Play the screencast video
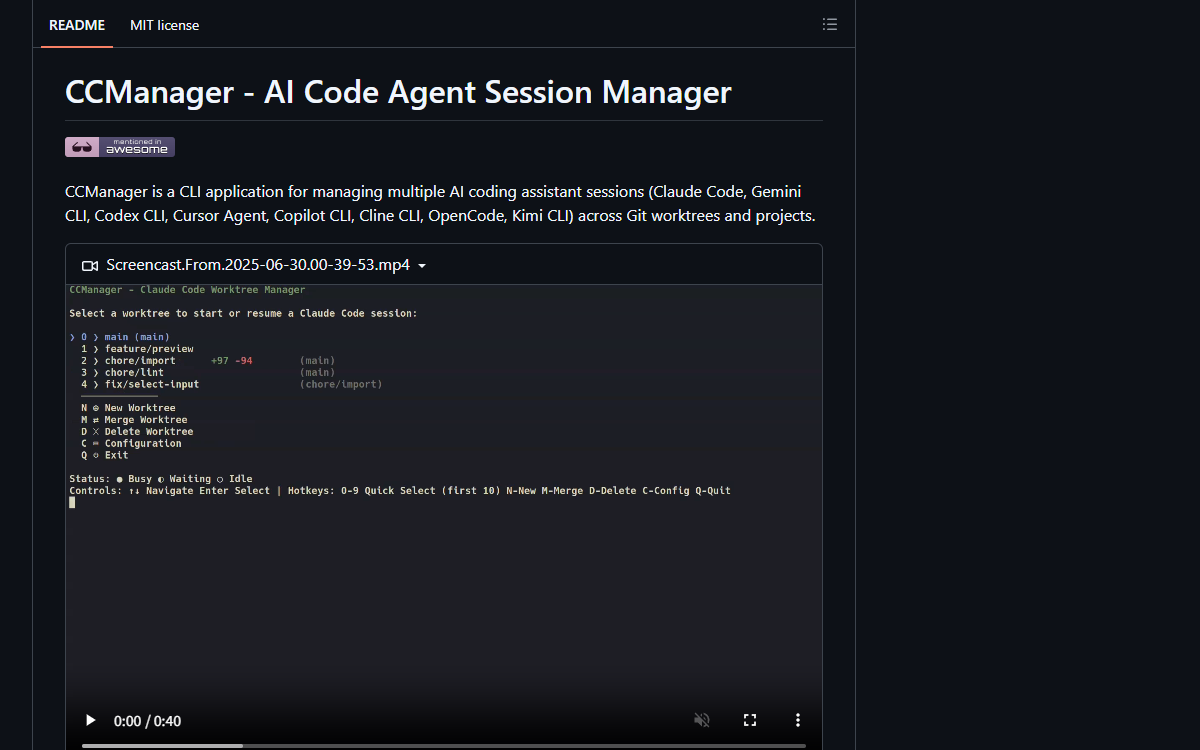The image size is (1200, 750). pyautogui.click(x=91, y=720)
